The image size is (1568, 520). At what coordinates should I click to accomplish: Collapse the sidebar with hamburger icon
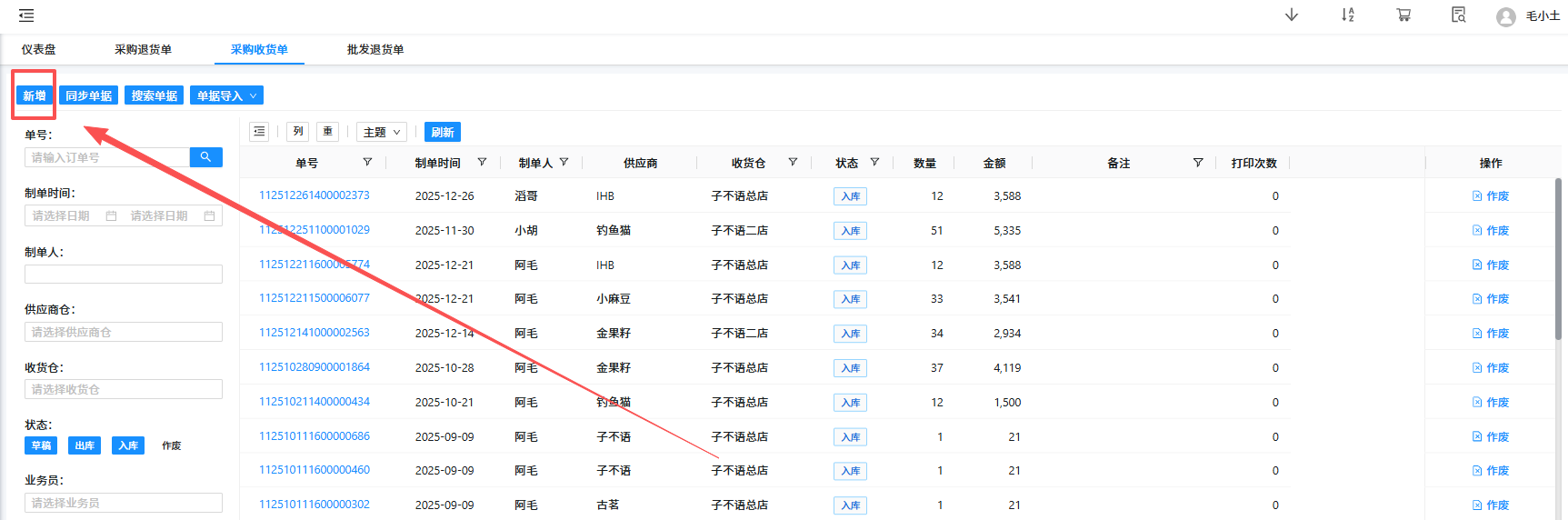click(x=26, y=15)
